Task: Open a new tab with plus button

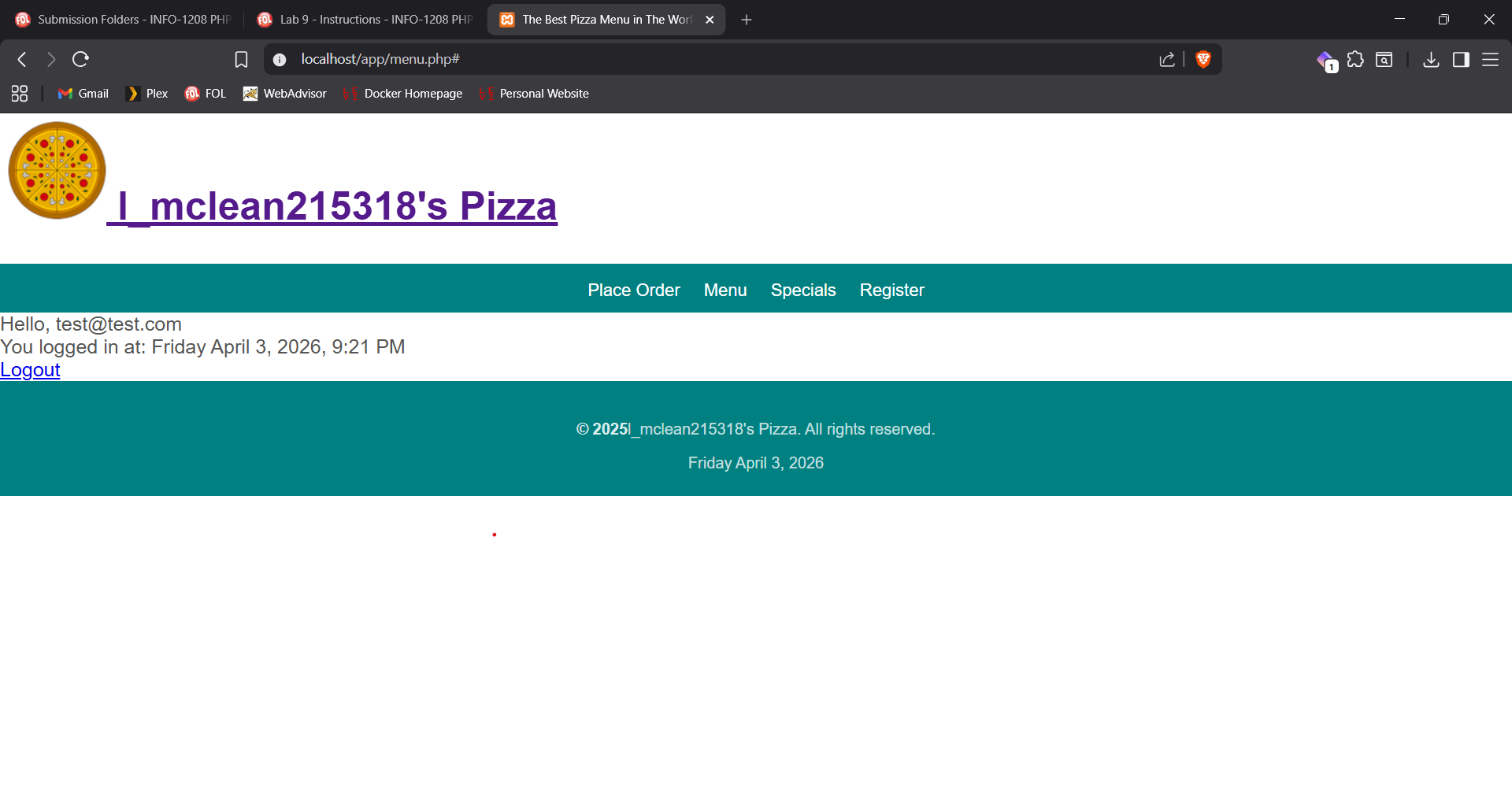Action: (x=746, y=20)
